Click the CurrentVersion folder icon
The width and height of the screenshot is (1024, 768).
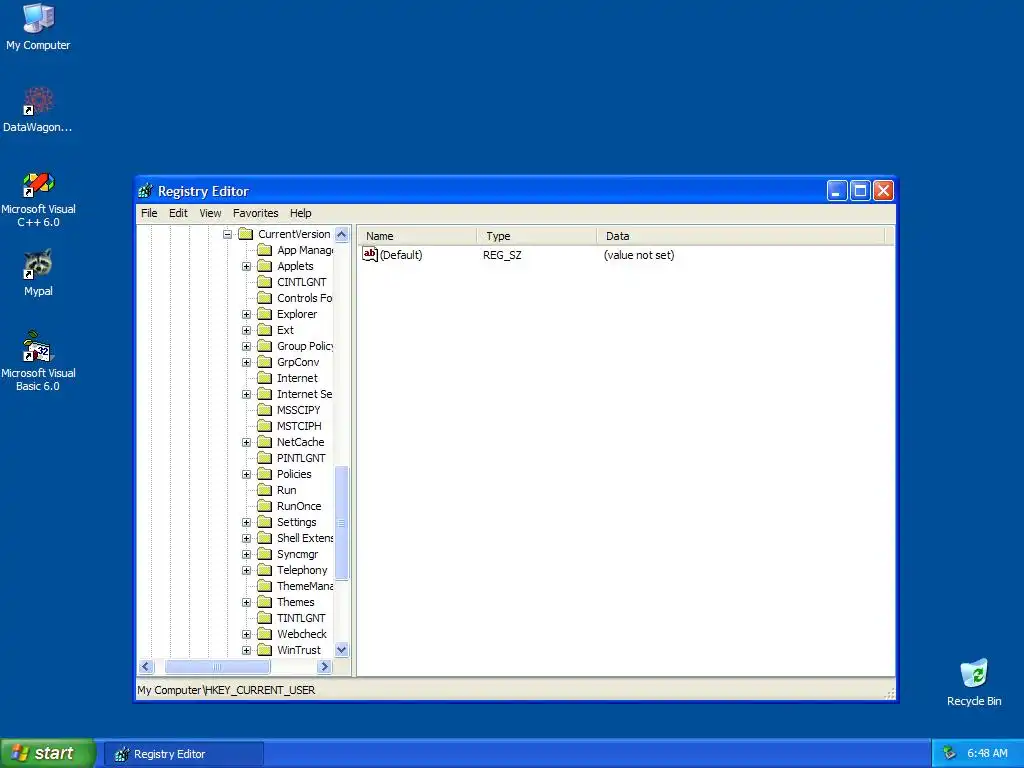coord(246,234)
